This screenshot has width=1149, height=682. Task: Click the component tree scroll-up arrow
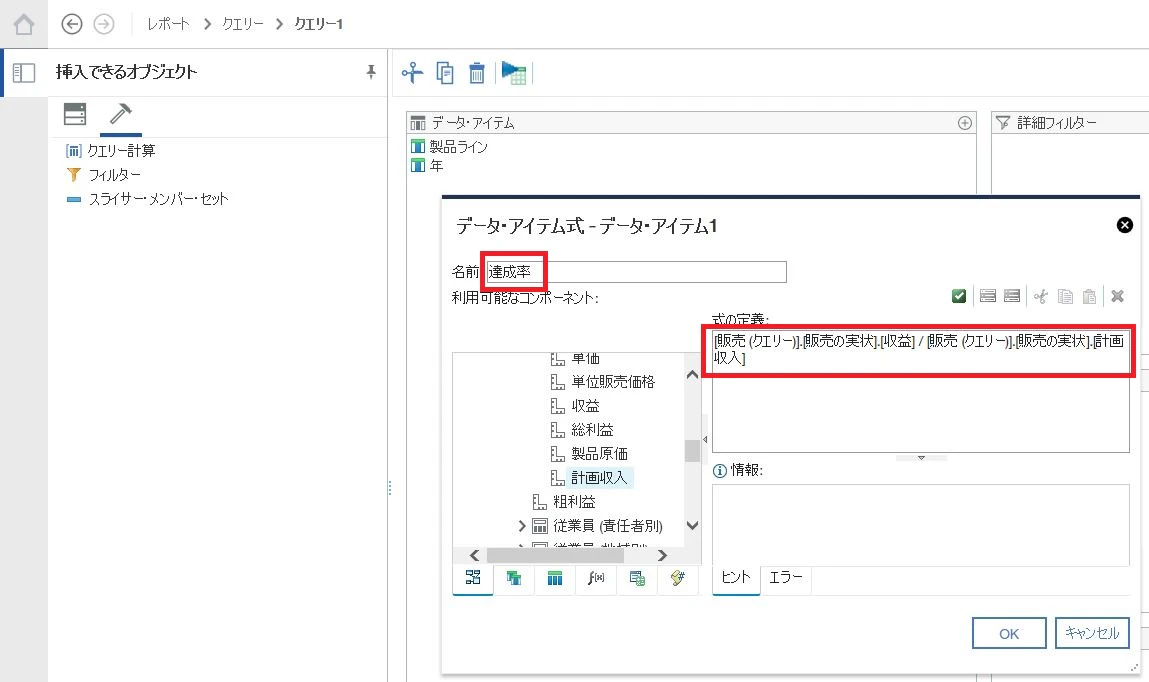point(692,374)
